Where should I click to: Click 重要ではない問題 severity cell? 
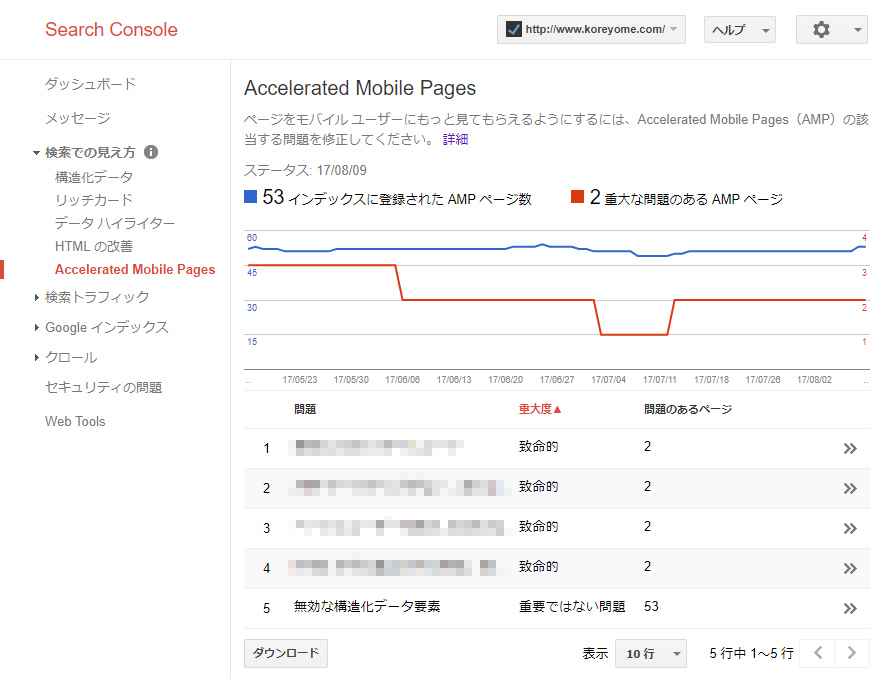pyautogui.click(x=572, y=606)
